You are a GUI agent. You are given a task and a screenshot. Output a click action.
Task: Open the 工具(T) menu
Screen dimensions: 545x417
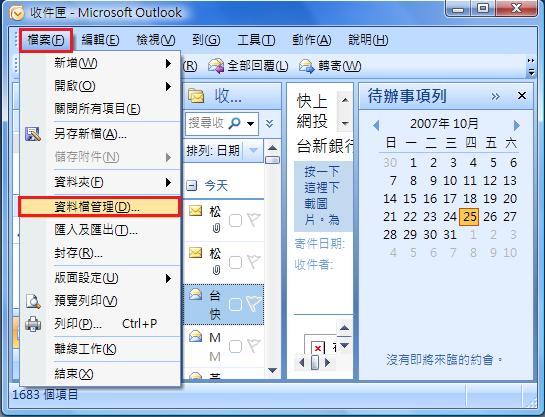click(x=256, y=40)
